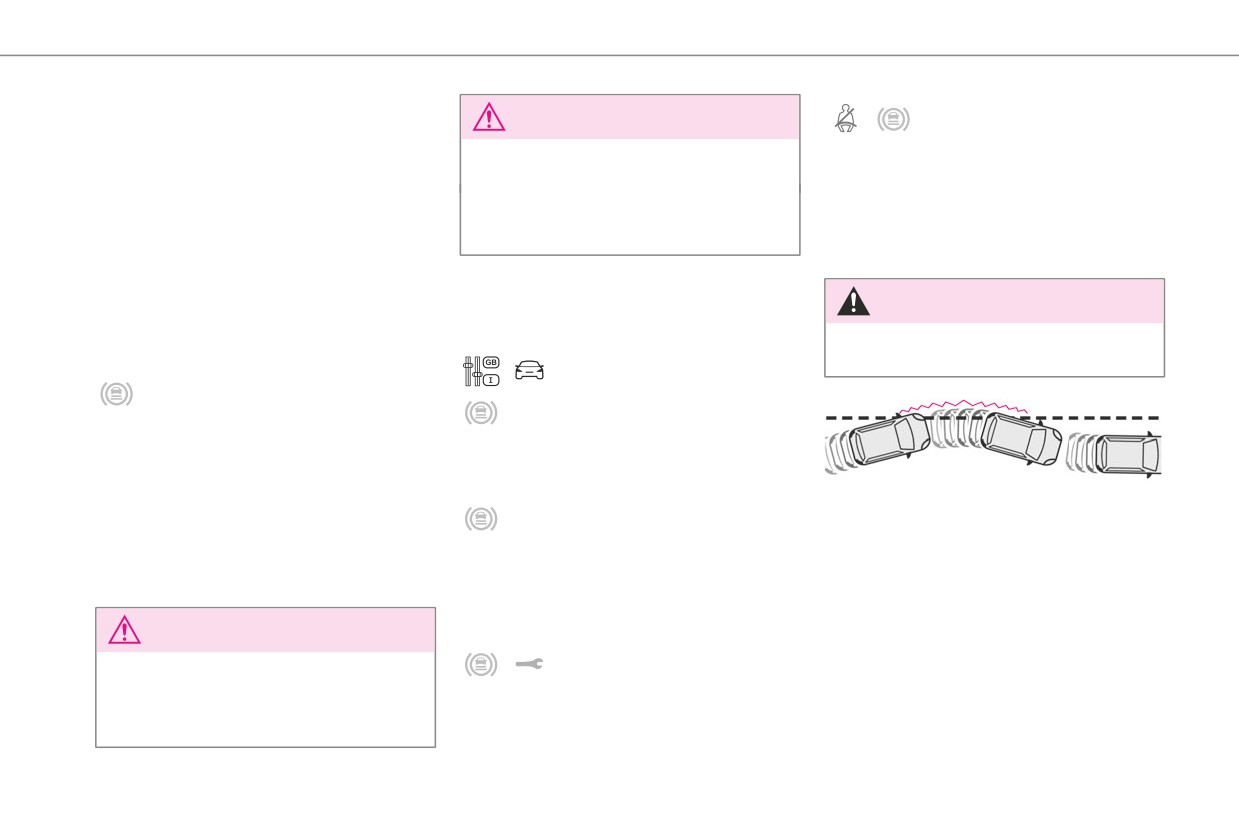Viewport: 1239px width, 825px height.
Task: Click the dashed lane marking line
Action: click(992, 417)
